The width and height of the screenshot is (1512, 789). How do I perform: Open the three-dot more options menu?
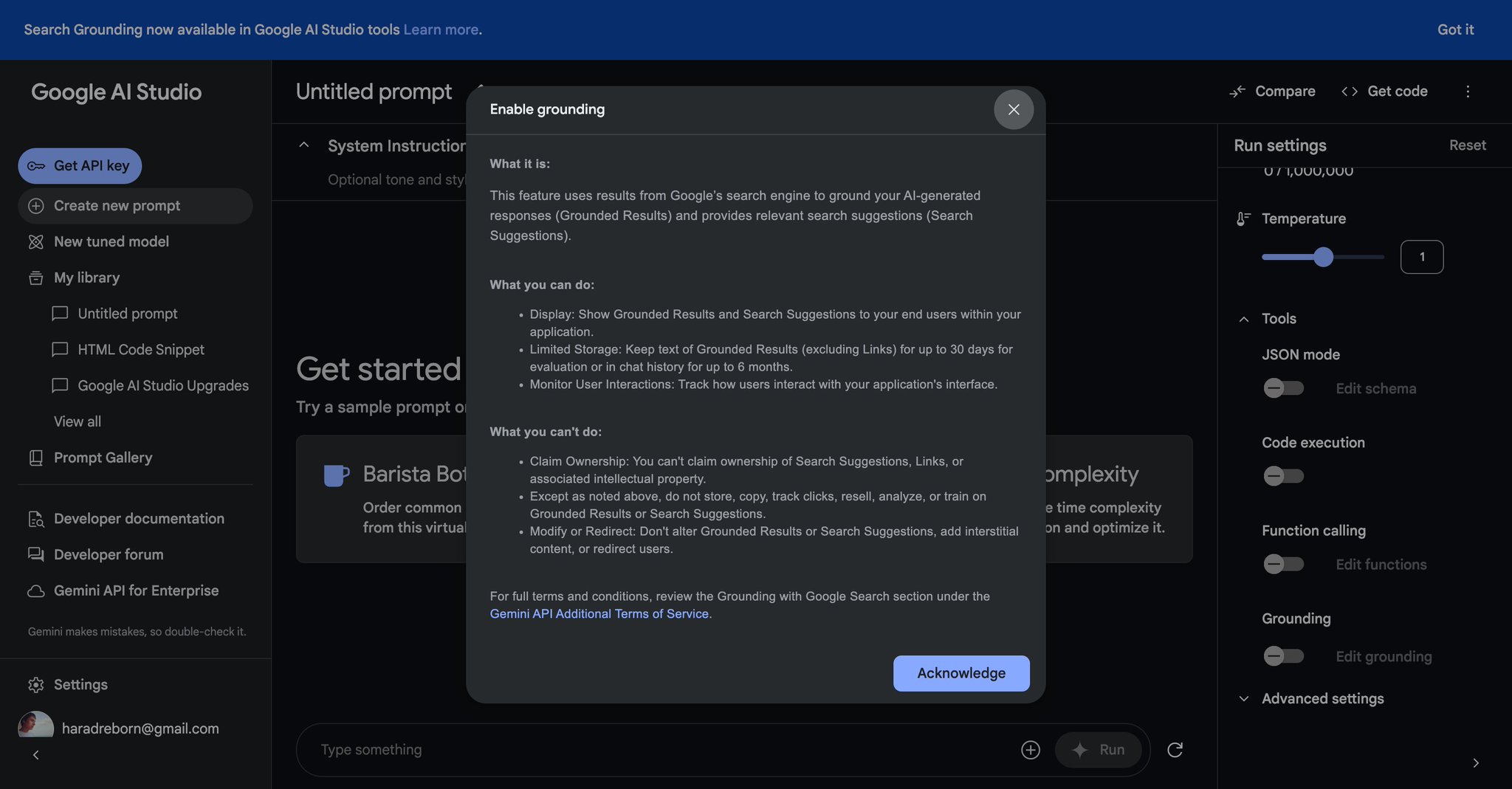click(x=1468, y=92)
